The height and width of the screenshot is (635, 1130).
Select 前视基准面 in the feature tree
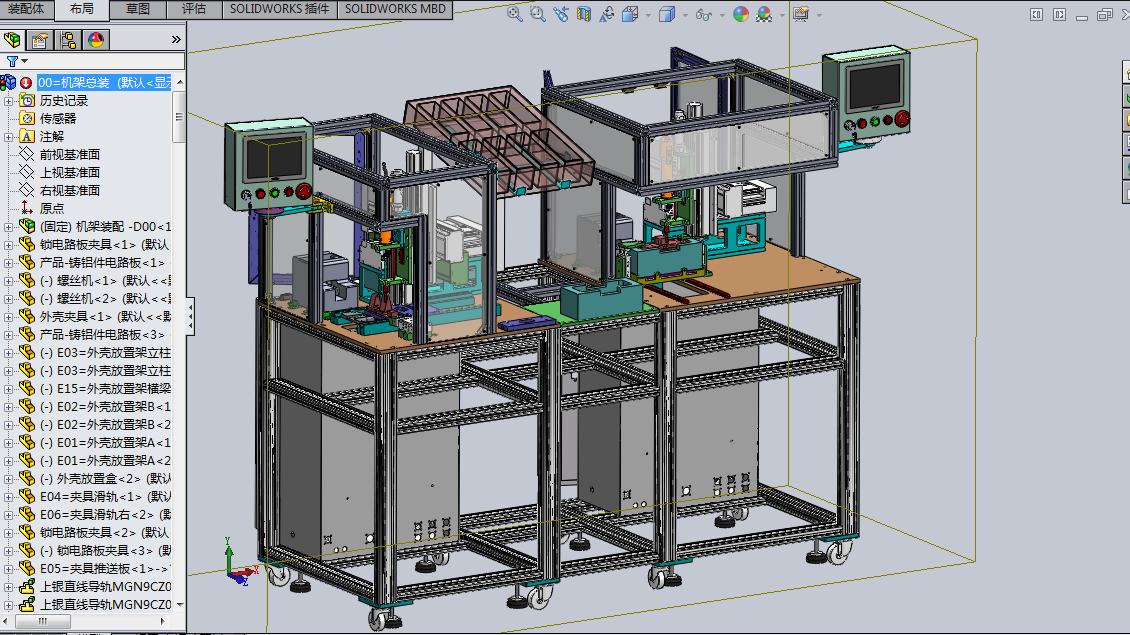coord(69,154)
